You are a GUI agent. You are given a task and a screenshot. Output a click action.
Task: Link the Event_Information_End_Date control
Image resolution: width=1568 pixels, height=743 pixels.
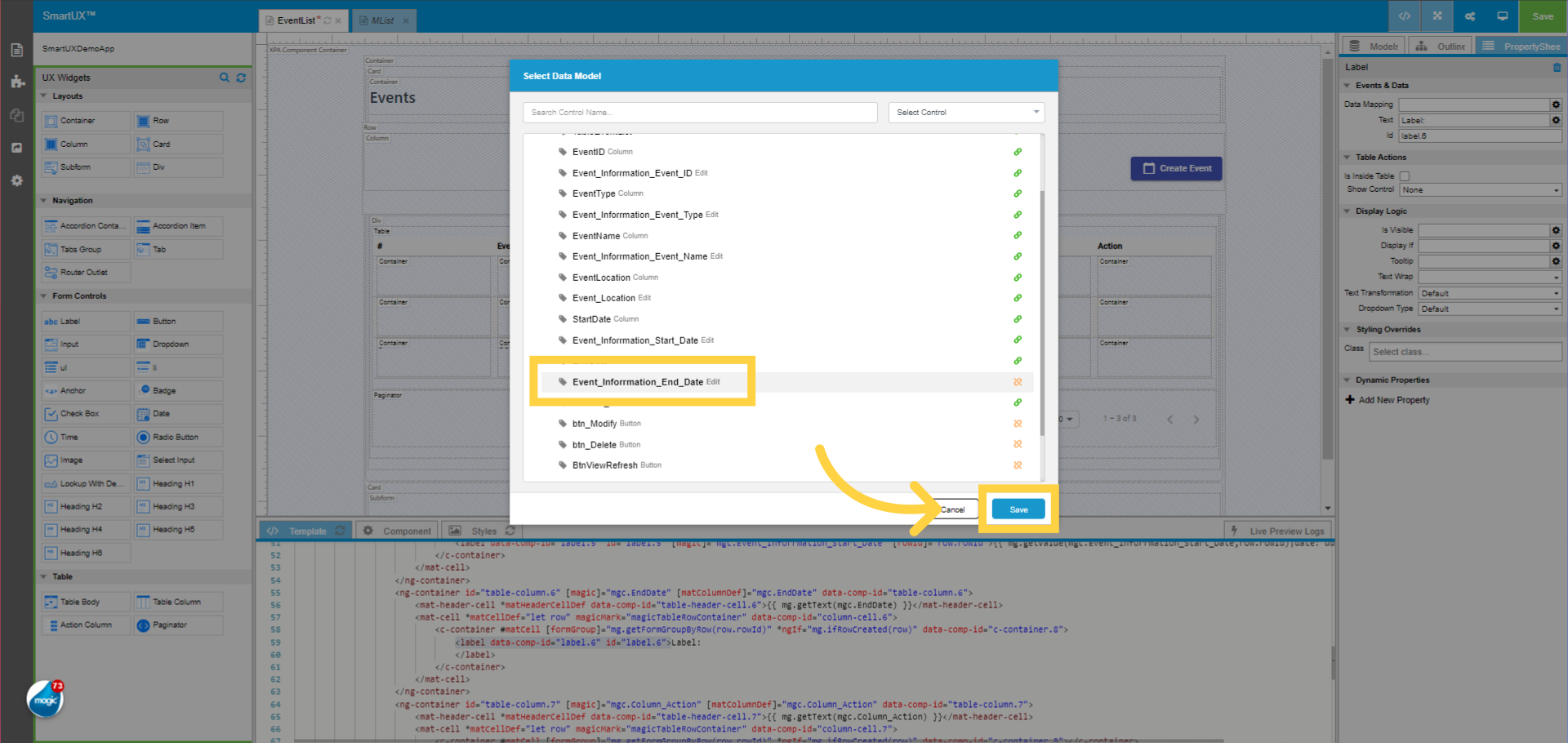pos(1018,381)
